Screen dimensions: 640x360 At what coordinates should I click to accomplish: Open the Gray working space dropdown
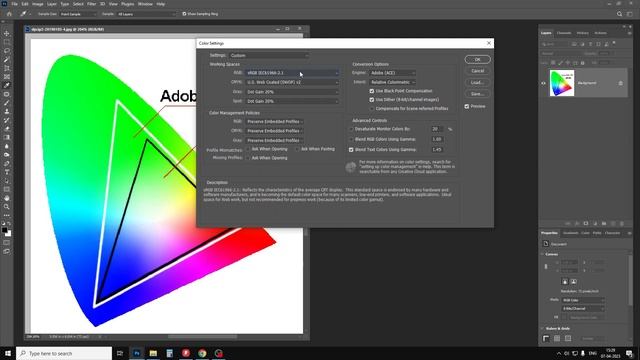coord(292,92)
